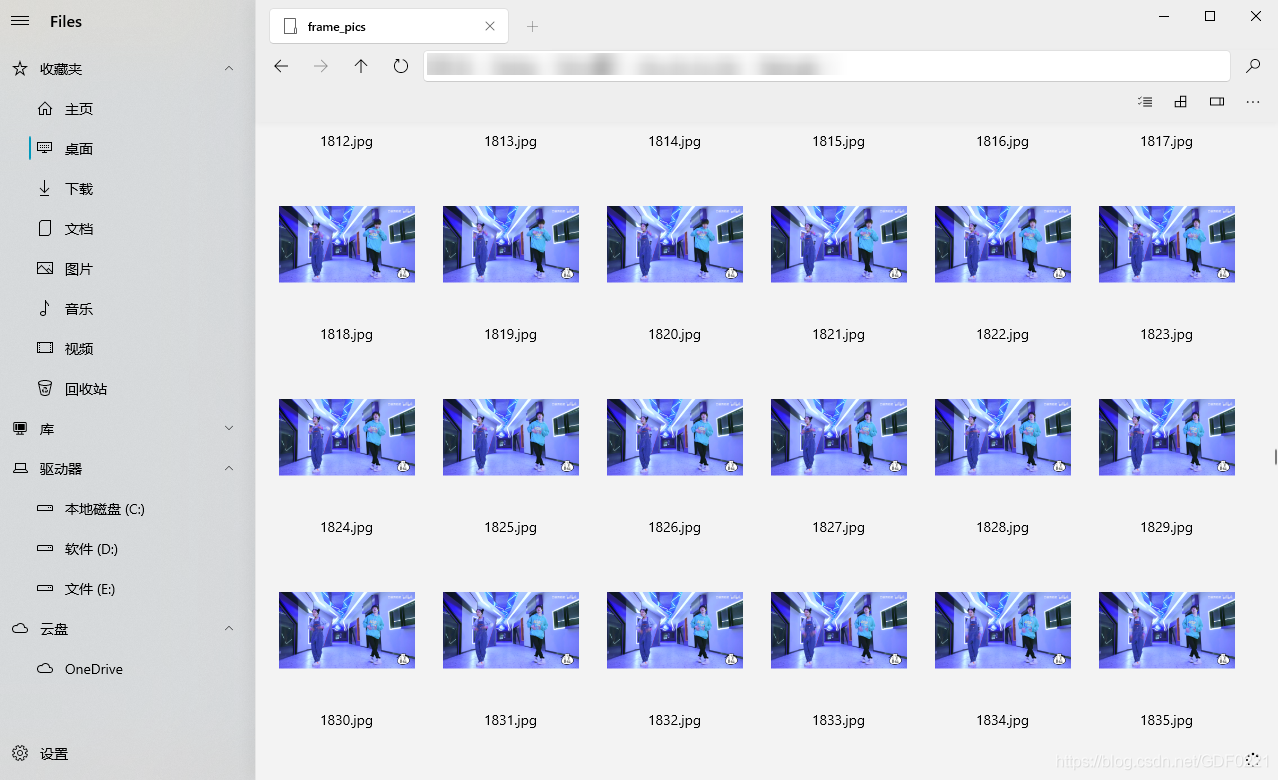
Task: Open 下载 downloads in sidebar
Action: (78, 189)
